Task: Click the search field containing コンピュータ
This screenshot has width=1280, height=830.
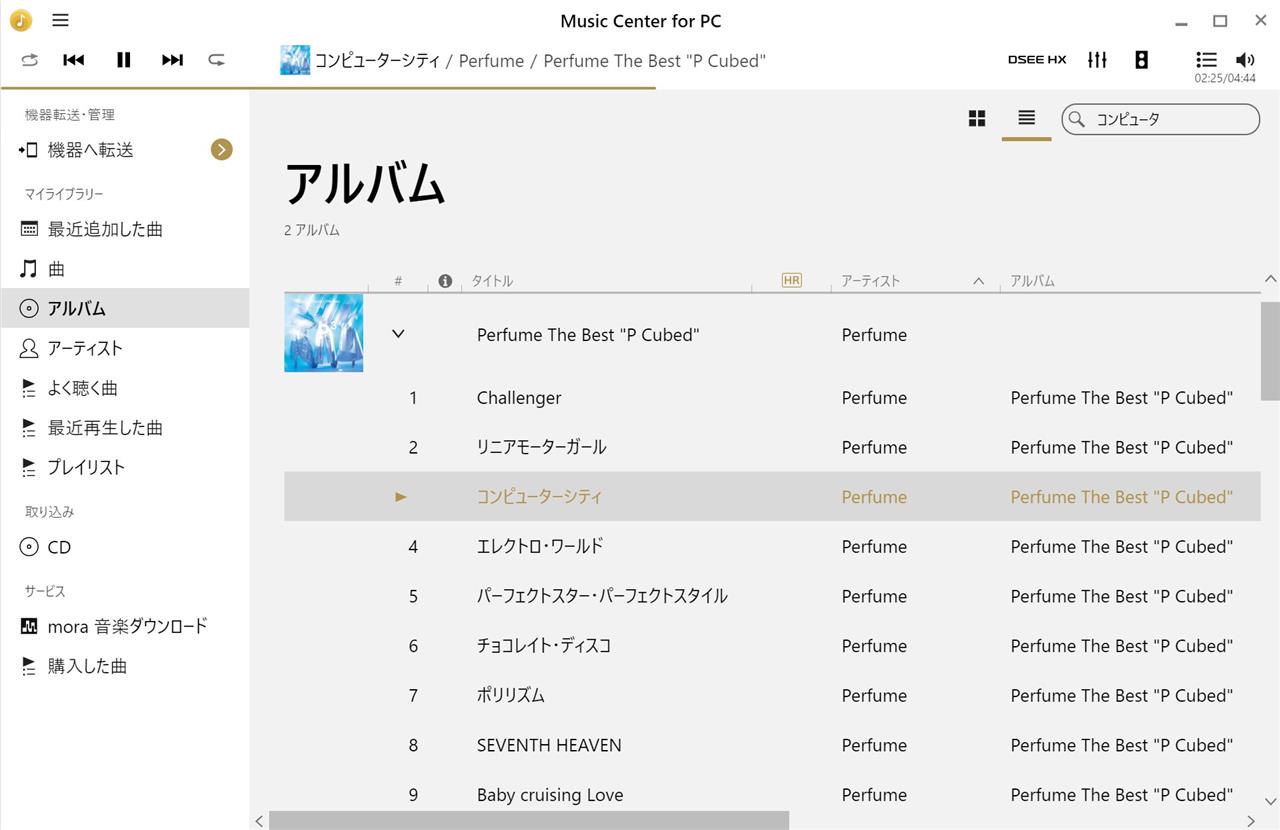Action: pos(1160,119)
